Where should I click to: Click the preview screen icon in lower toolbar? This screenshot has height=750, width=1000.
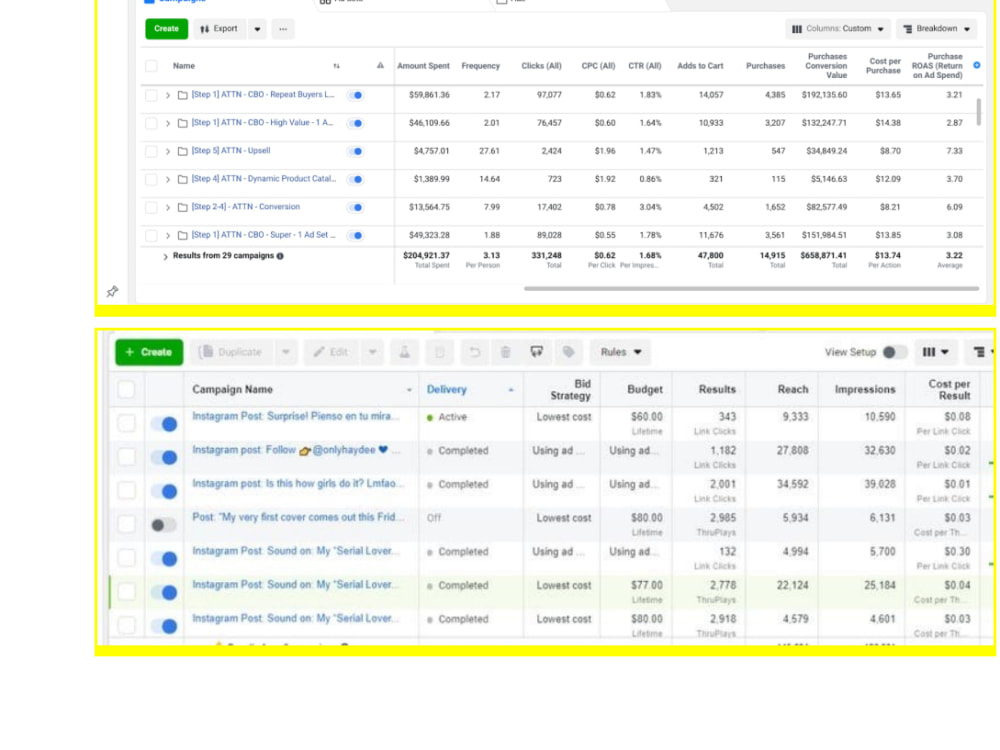(x=536, y=352)
